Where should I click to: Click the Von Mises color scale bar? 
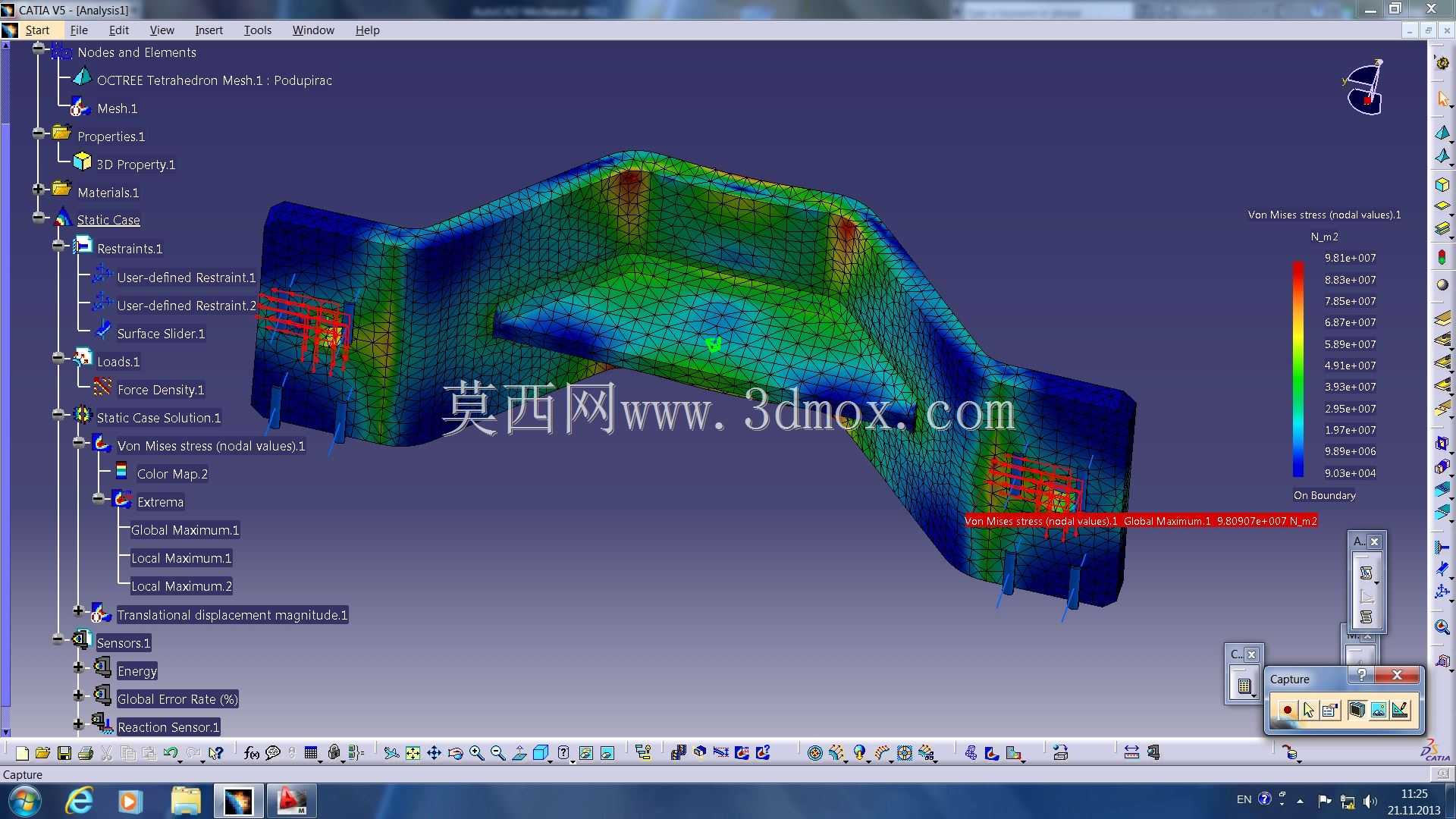pos(1298,369)
